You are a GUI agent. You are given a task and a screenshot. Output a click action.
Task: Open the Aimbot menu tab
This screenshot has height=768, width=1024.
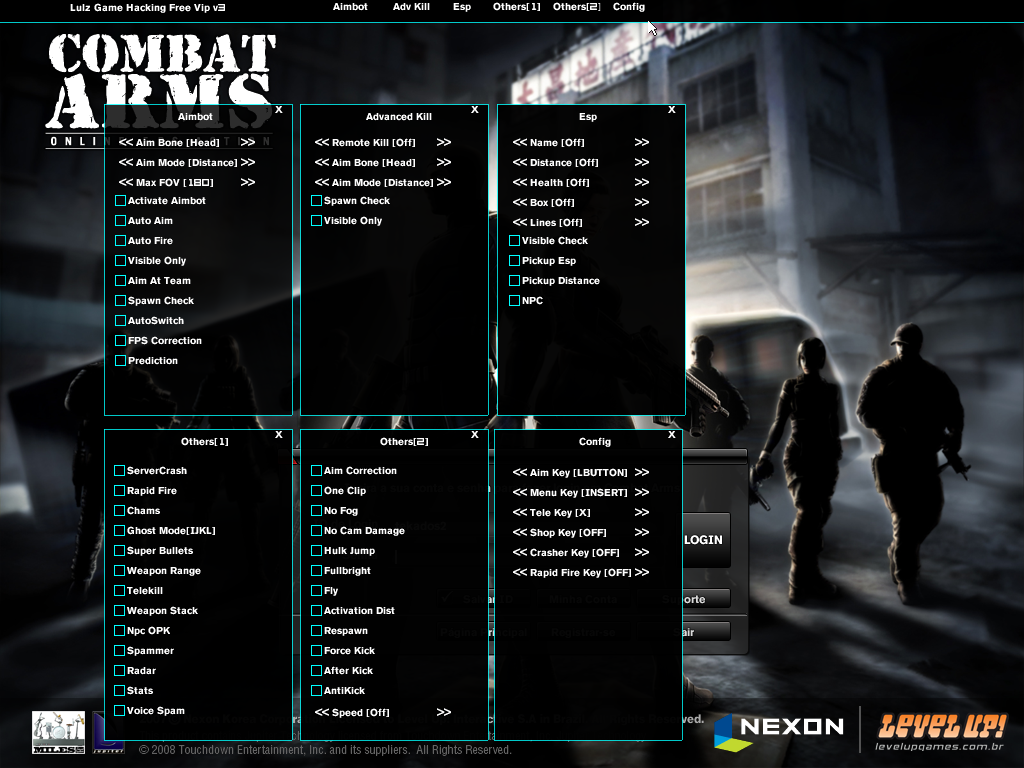pyautogui.click(x=350, y=7)
